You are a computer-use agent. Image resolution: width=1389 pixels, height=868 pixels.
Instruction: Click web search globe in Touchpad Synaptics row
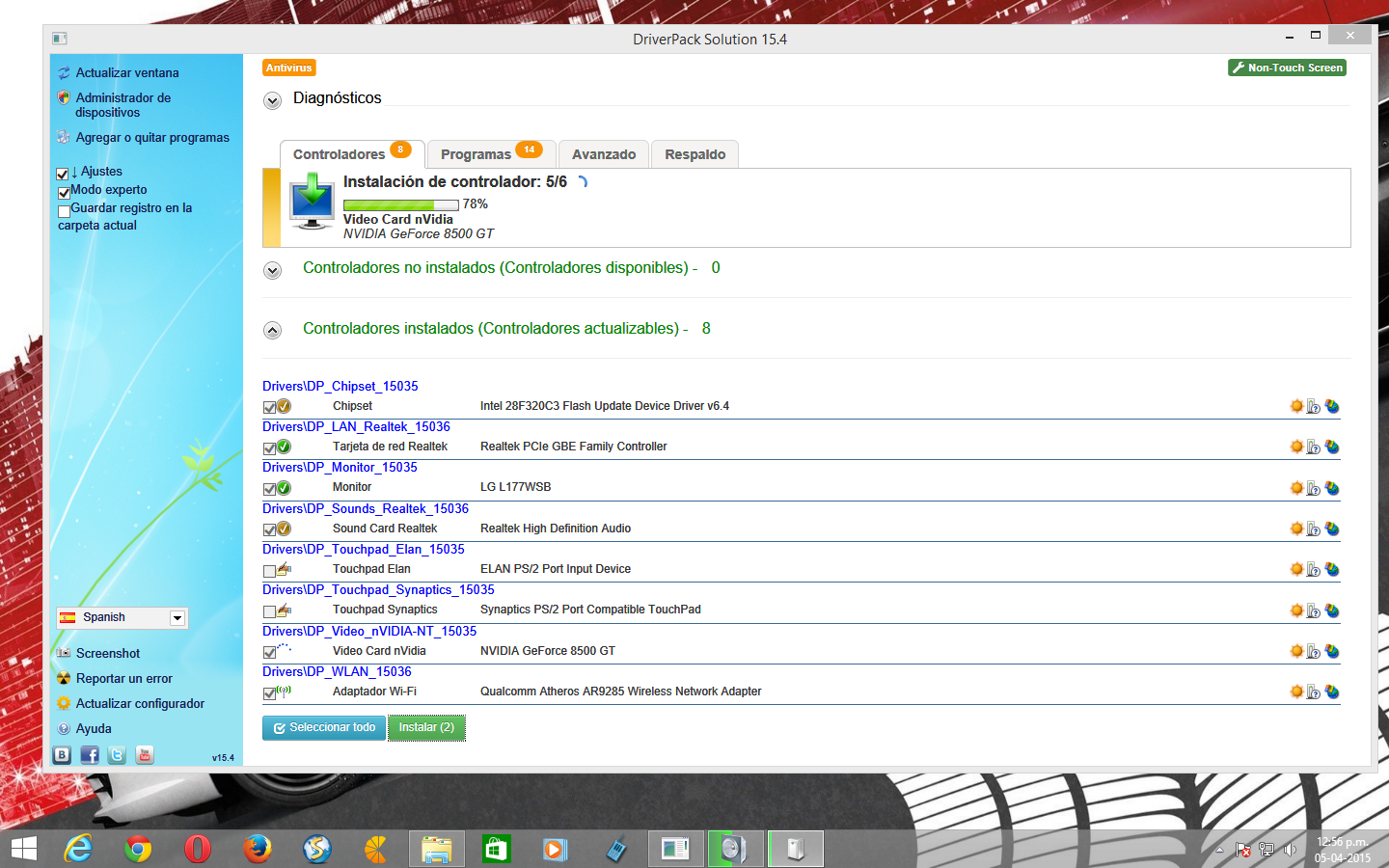[1332, 610]
